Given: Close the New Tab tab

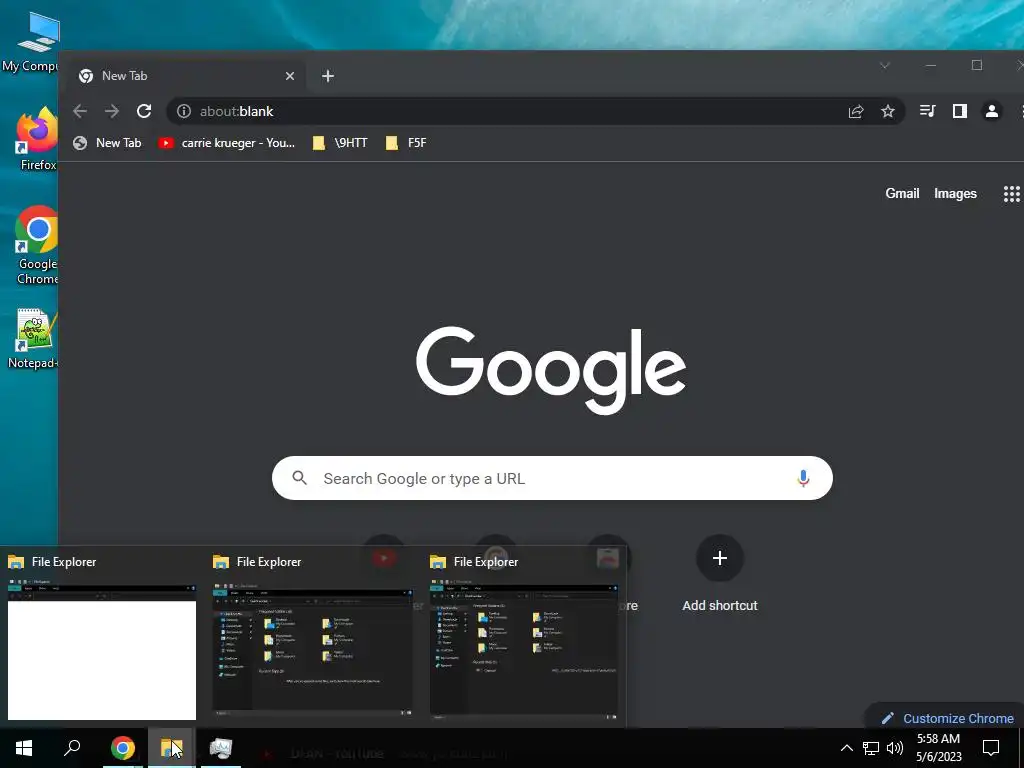Looking at the screenshot, I should coord(290,76).
